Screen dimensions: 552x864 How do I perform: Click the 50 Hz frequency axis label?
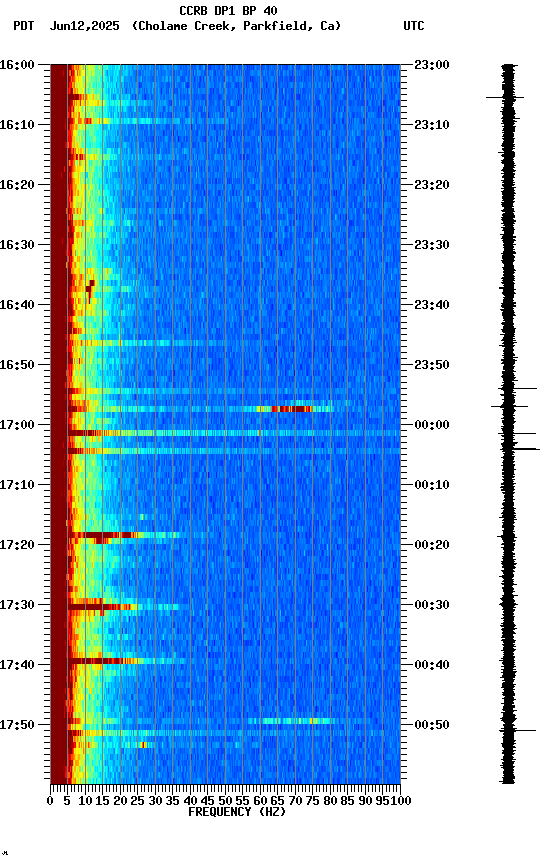pos(225,801)
